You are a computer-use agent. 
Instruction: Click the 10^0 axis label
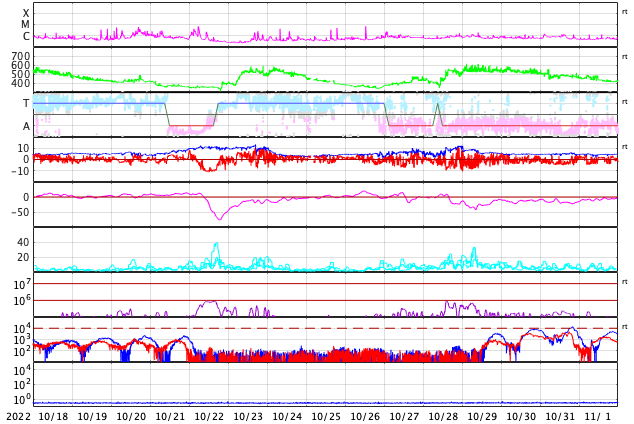[22, 400]
